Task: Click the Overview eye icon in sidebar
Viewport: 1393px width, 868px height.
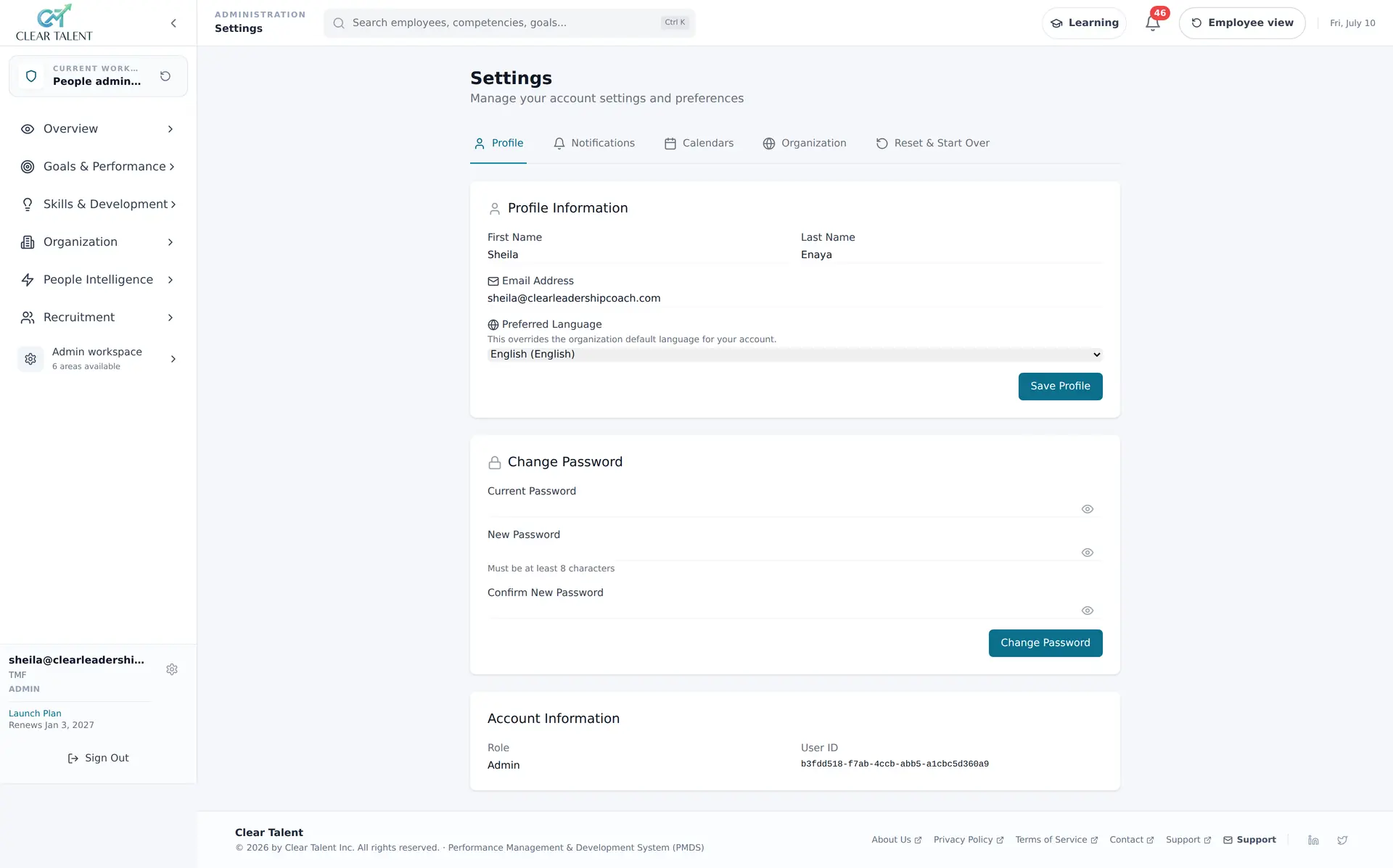Action: coord(28,129)
